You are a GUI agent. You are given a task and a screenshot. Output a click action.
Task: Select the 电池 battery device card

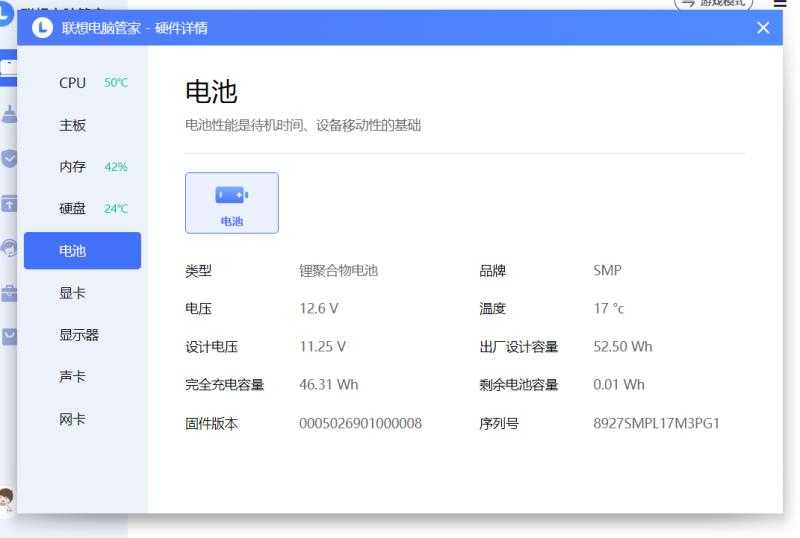pos(232,203)
